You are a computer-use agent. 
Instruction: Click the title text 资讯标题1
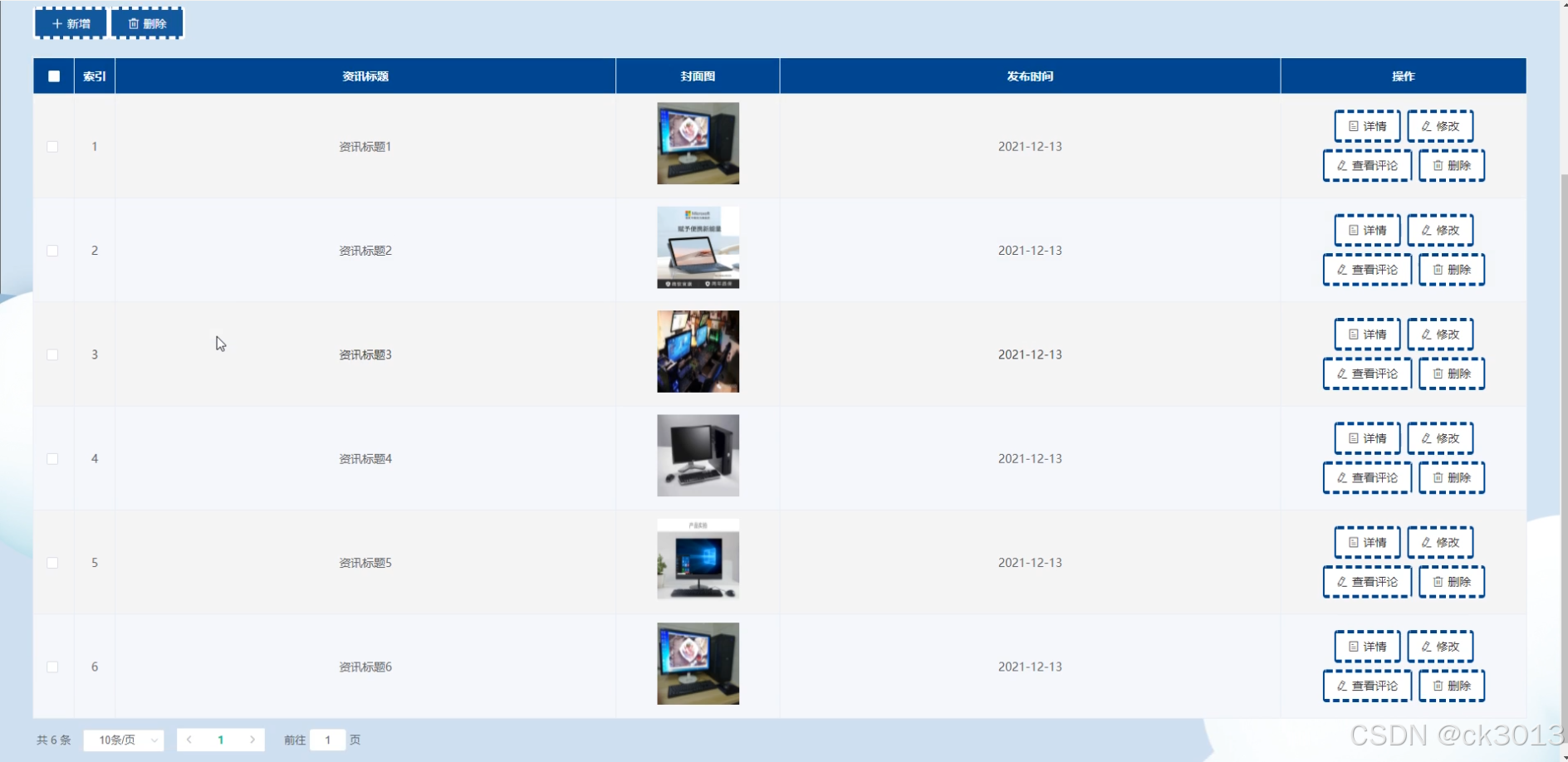click(x=365, y=147)
